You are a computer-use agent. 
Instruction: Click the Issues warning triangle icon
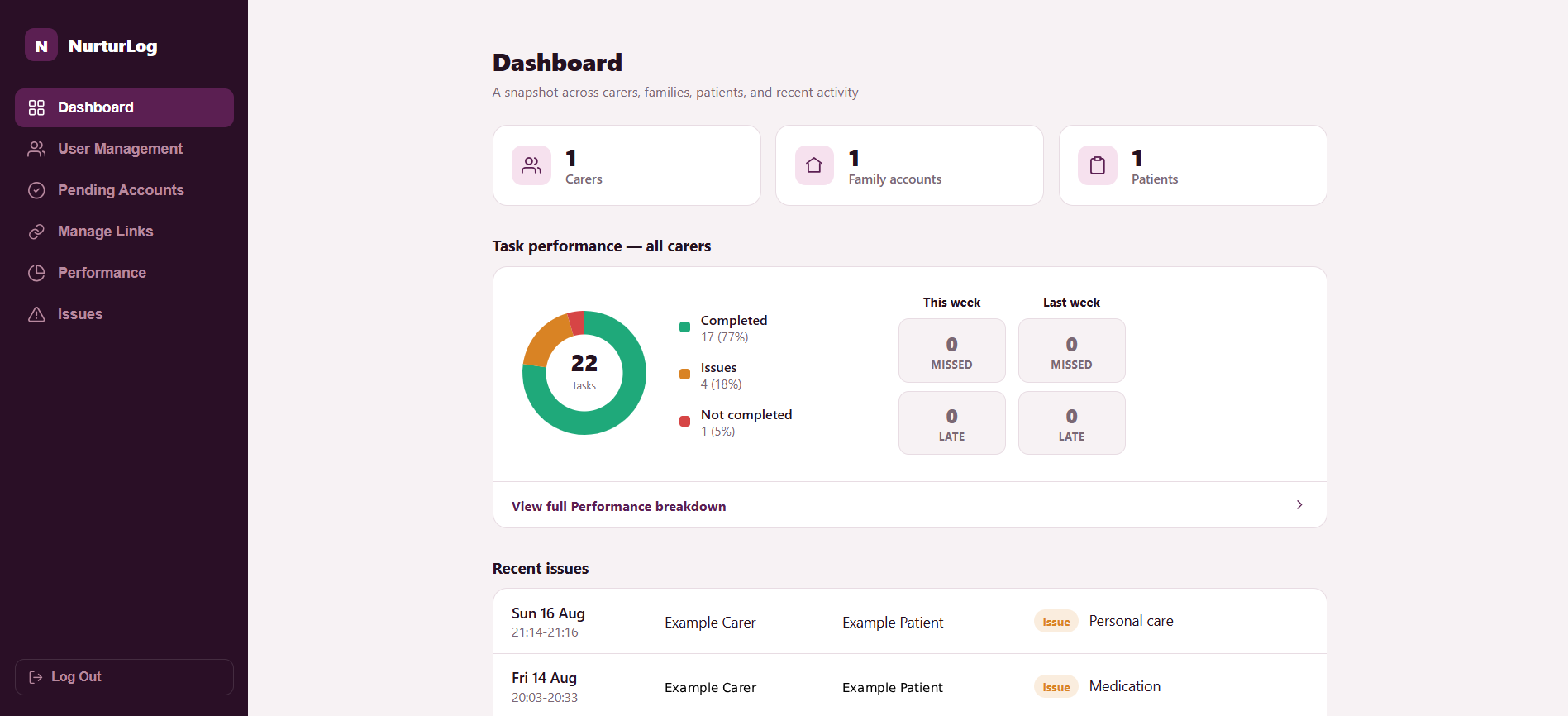[36, 314]
